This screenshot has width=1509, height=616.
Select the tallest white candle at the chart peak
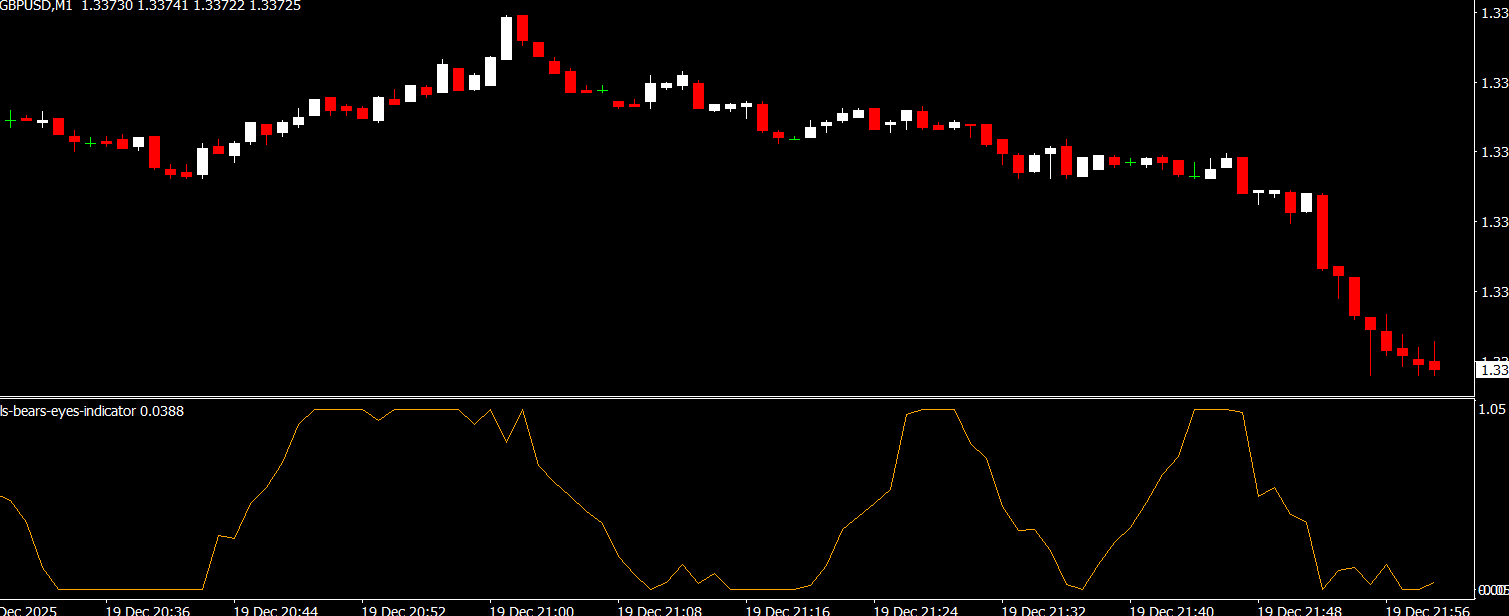point(506,38)
